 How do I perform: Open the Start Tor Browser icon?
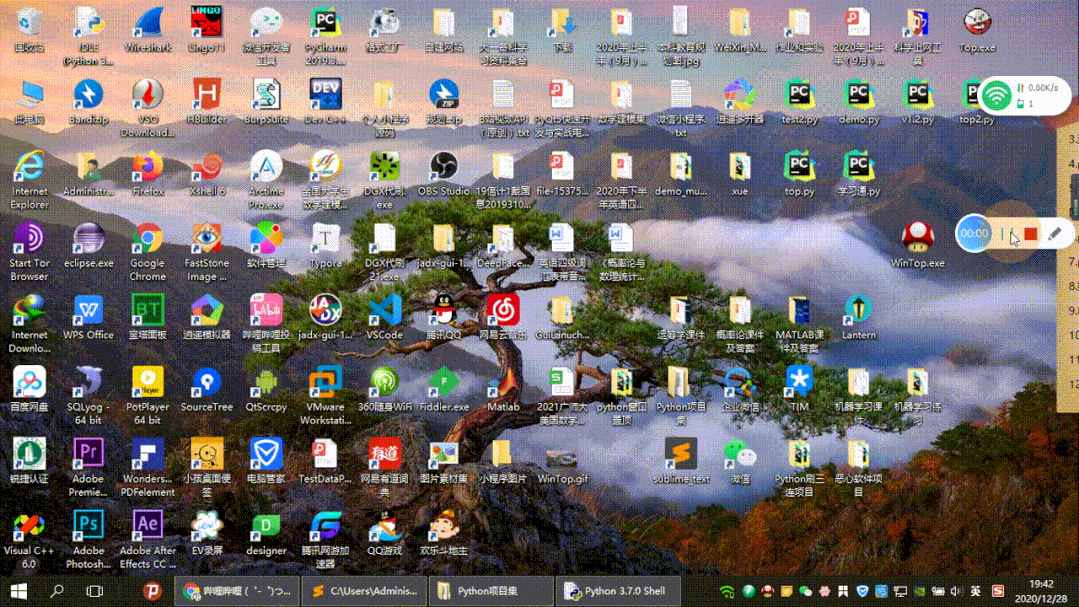pos(29,252)
